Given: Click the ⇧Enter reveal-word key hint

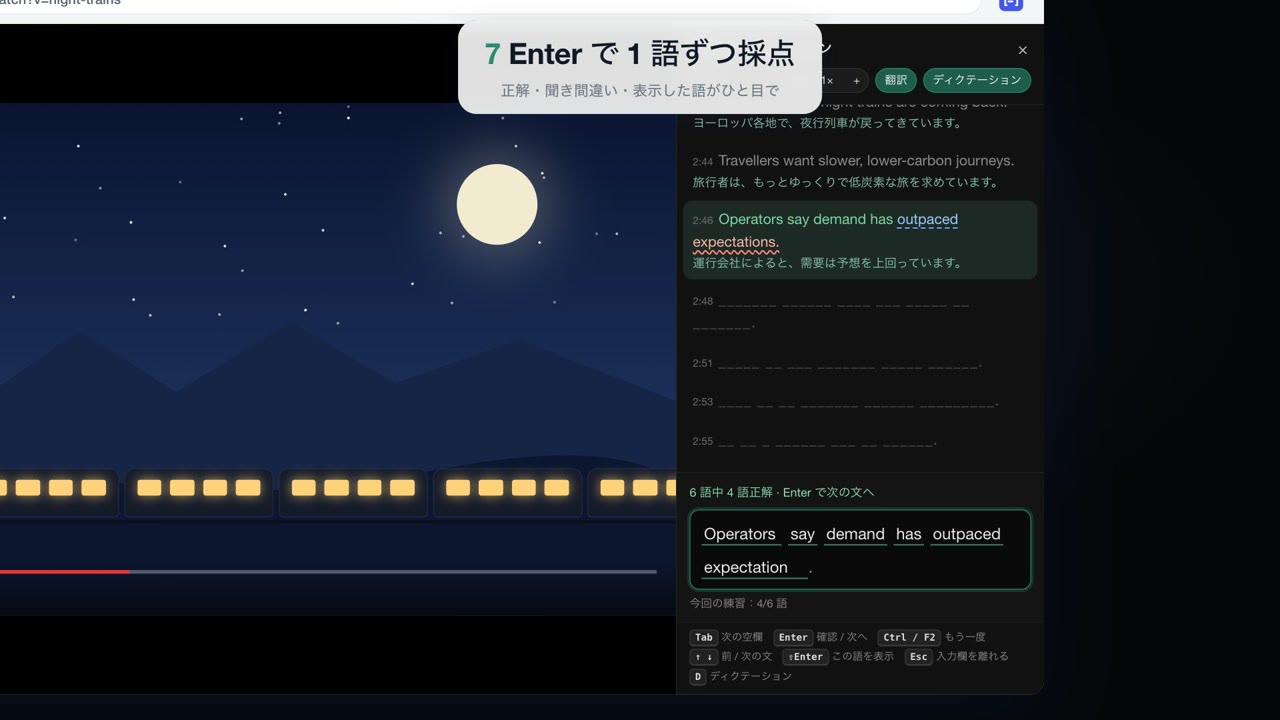Looking at the screenshot, I should point(805,657).
